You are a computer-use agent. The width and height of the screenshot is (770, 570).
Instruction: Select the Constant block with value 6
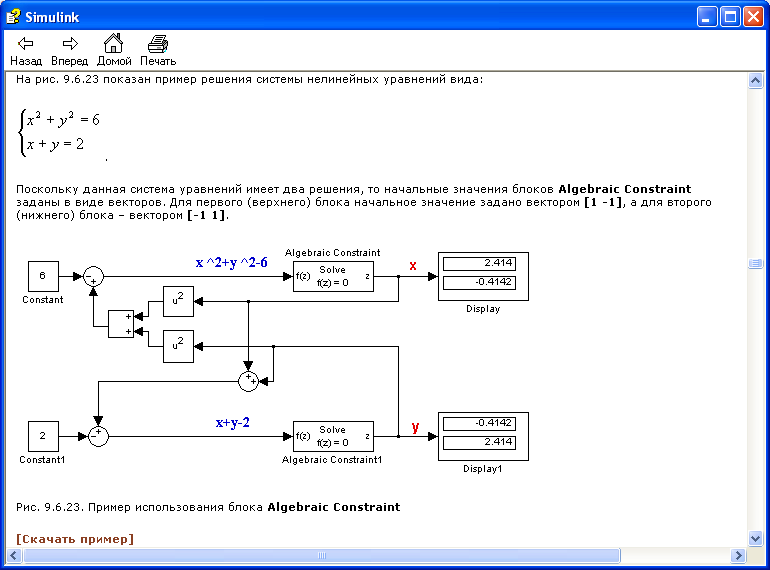point(43,276)
